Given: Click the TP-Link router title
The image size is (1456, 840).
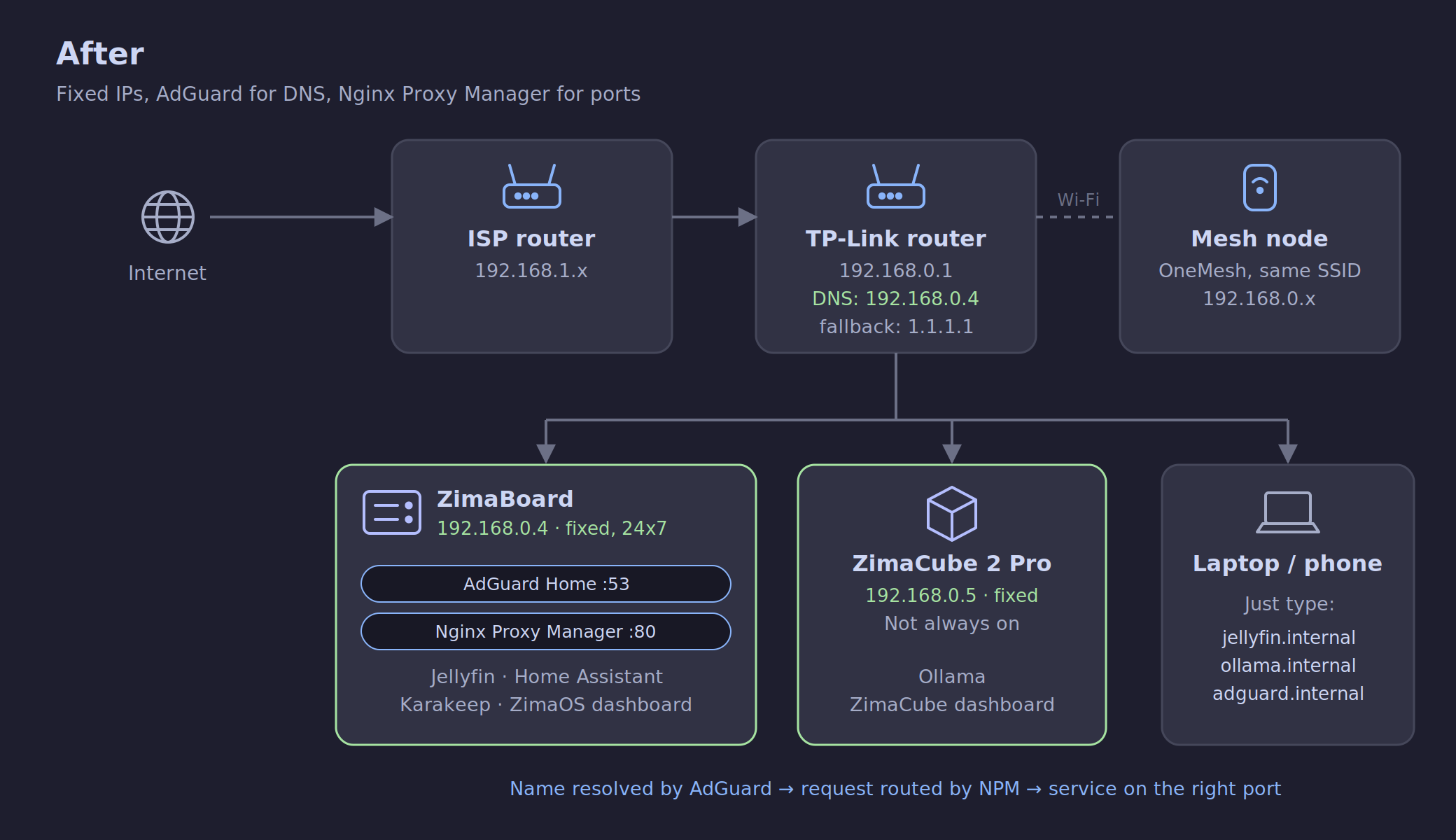Looking at the screenshot, I should pyautogui.click(x=896, y=239).
